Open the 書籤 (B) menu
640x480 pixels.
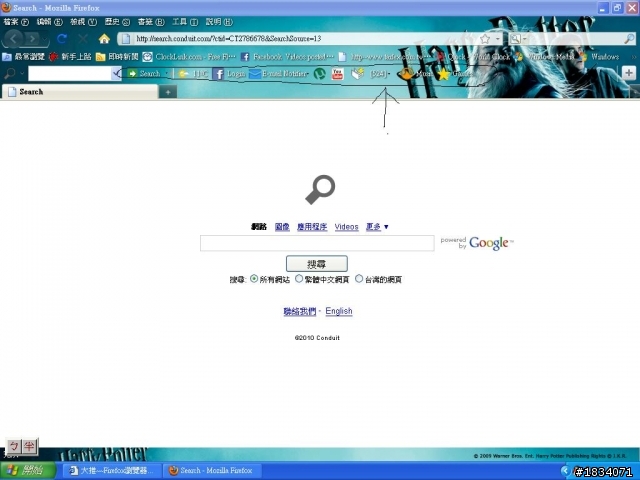[x=151, y=22]
